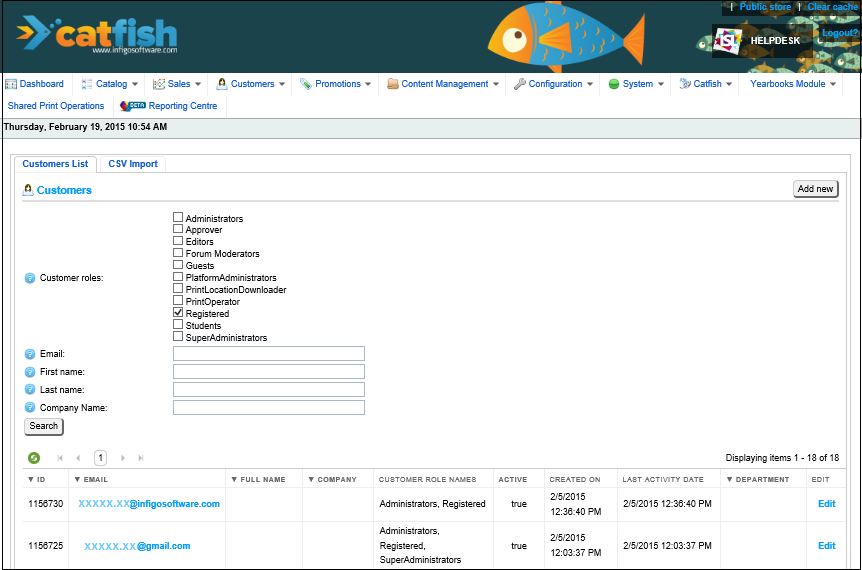
Task: Uncheck the Registered role checkbox
Action: (x=178, y=313)
